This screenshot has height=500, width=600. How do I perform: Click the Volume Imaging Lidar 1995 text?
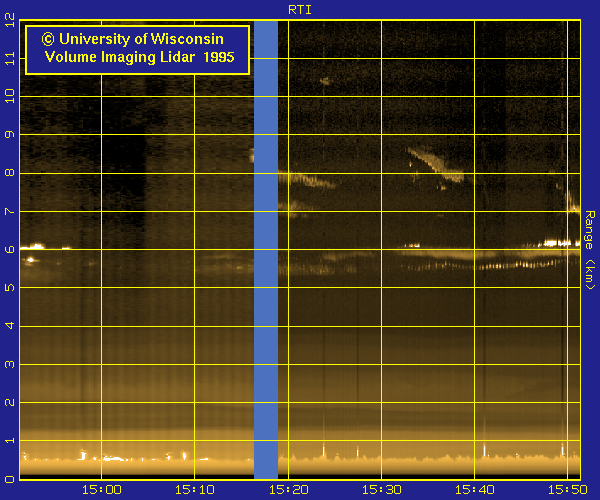139,57
